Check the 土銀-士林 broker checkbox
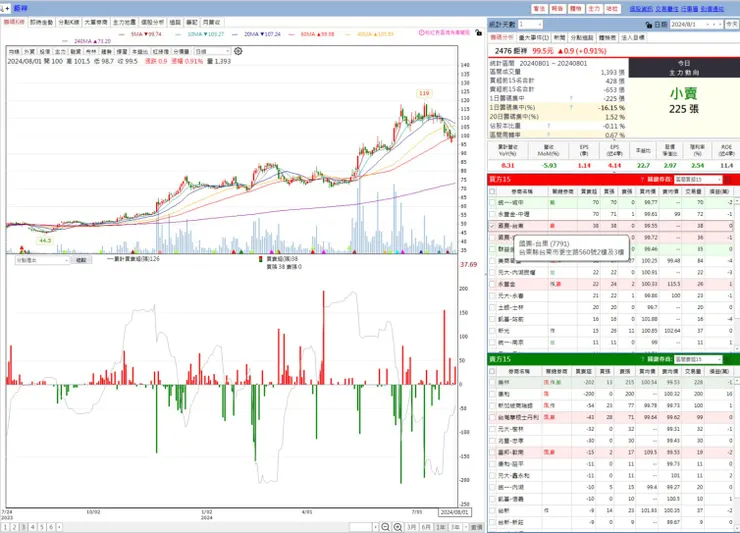The height and width of the screenshot is (533, 740). (x=492, y=307)
